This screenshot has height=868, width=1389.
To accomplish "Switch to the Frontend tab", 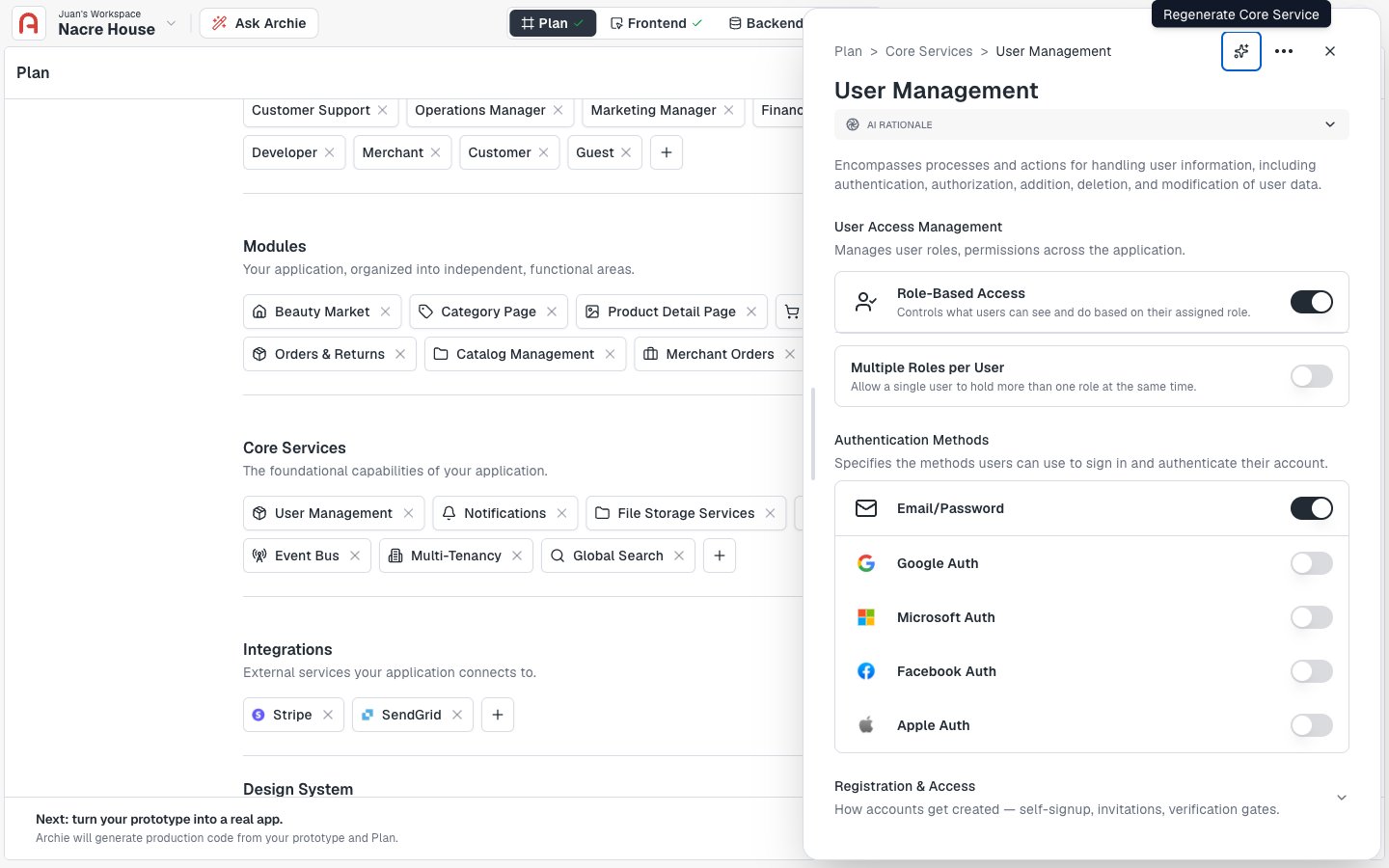I will tap(656, 23).
